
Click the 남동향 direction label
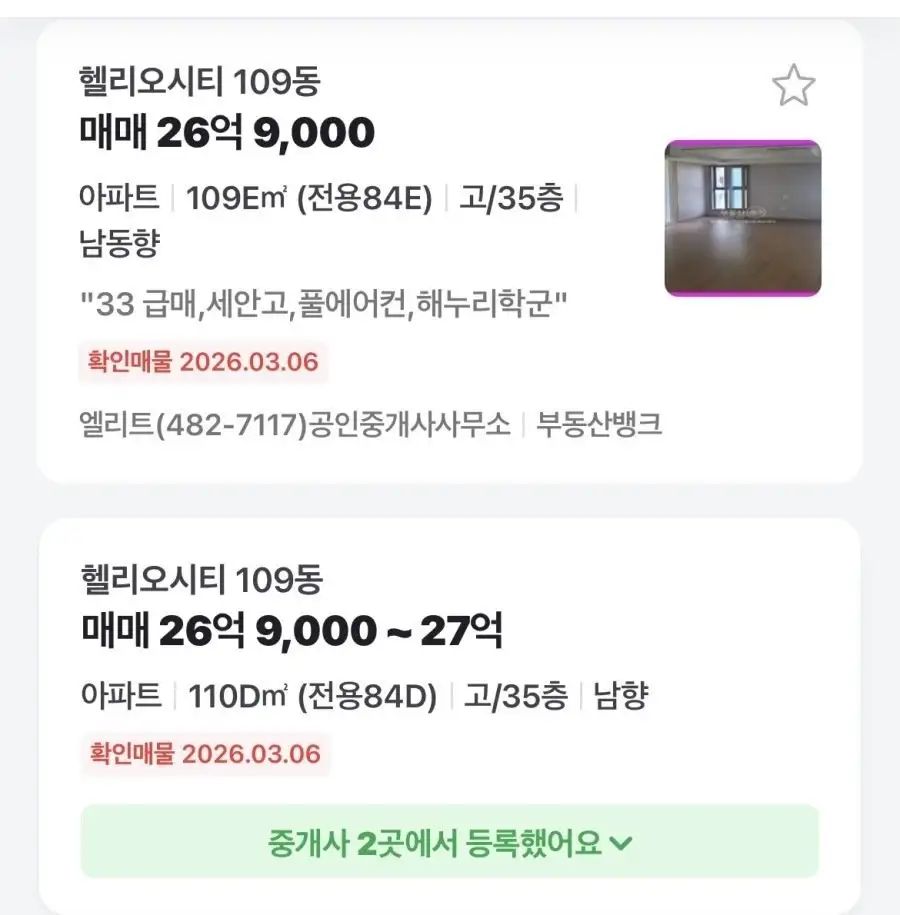click(119, 244)
